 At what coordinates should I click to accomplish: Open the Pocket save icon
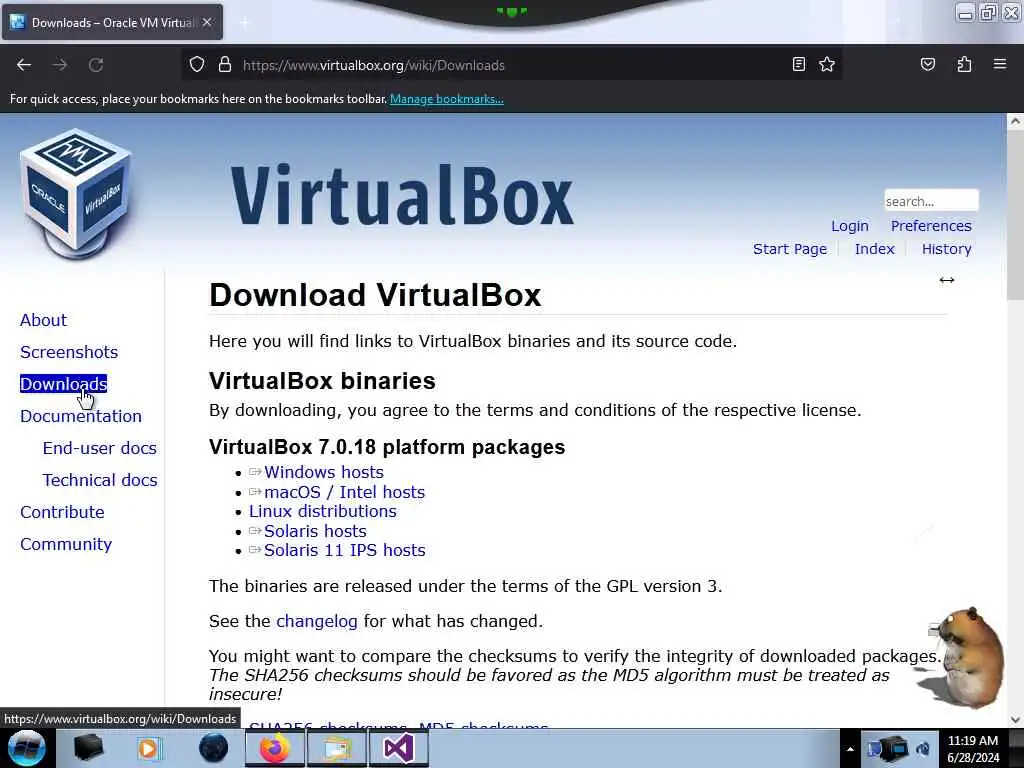(x=927, y=64)
